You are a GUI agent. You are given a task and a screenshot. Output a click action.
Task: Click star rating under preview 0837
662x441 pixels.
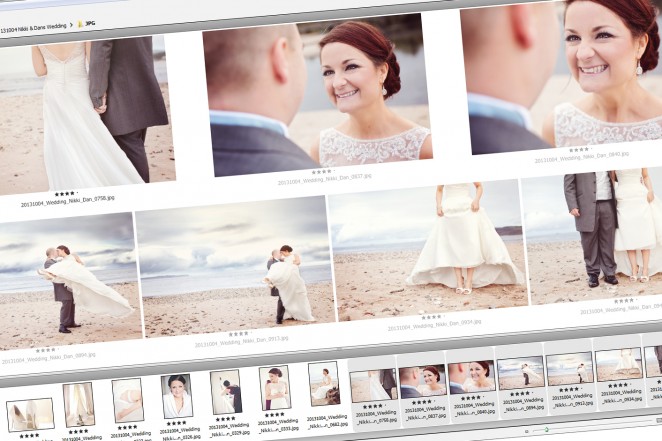click(323, 172)
